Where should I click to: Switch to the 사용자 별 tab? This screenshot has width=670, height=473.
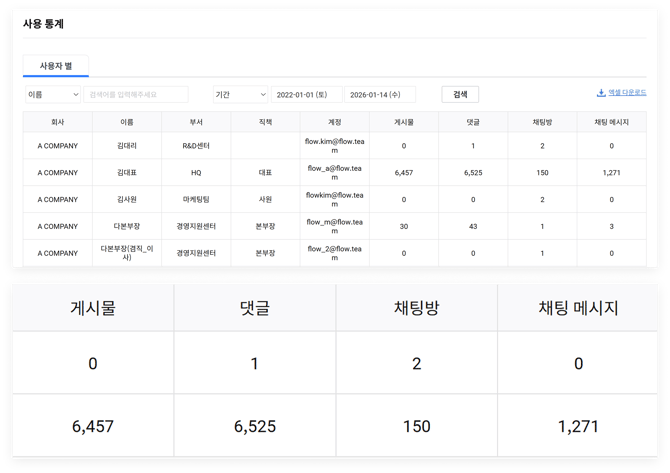[x=56, y=66]
